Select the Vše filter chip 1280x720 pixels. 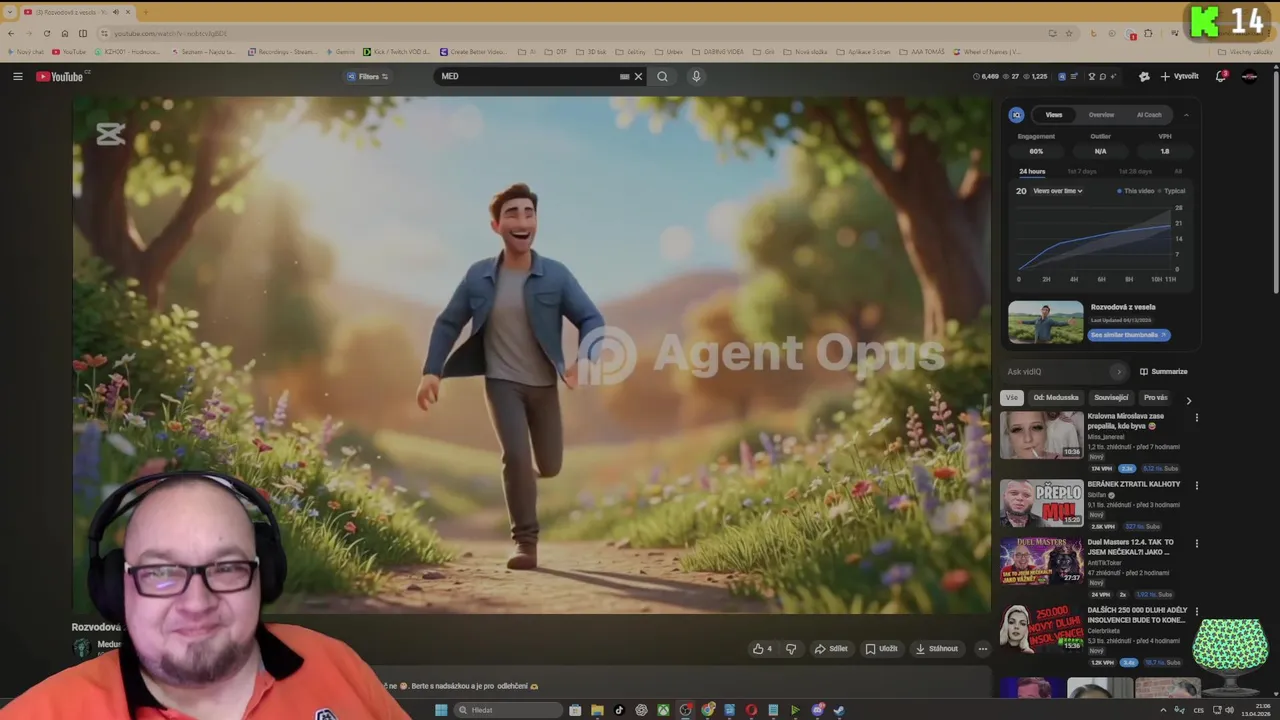pos(1012,398)
